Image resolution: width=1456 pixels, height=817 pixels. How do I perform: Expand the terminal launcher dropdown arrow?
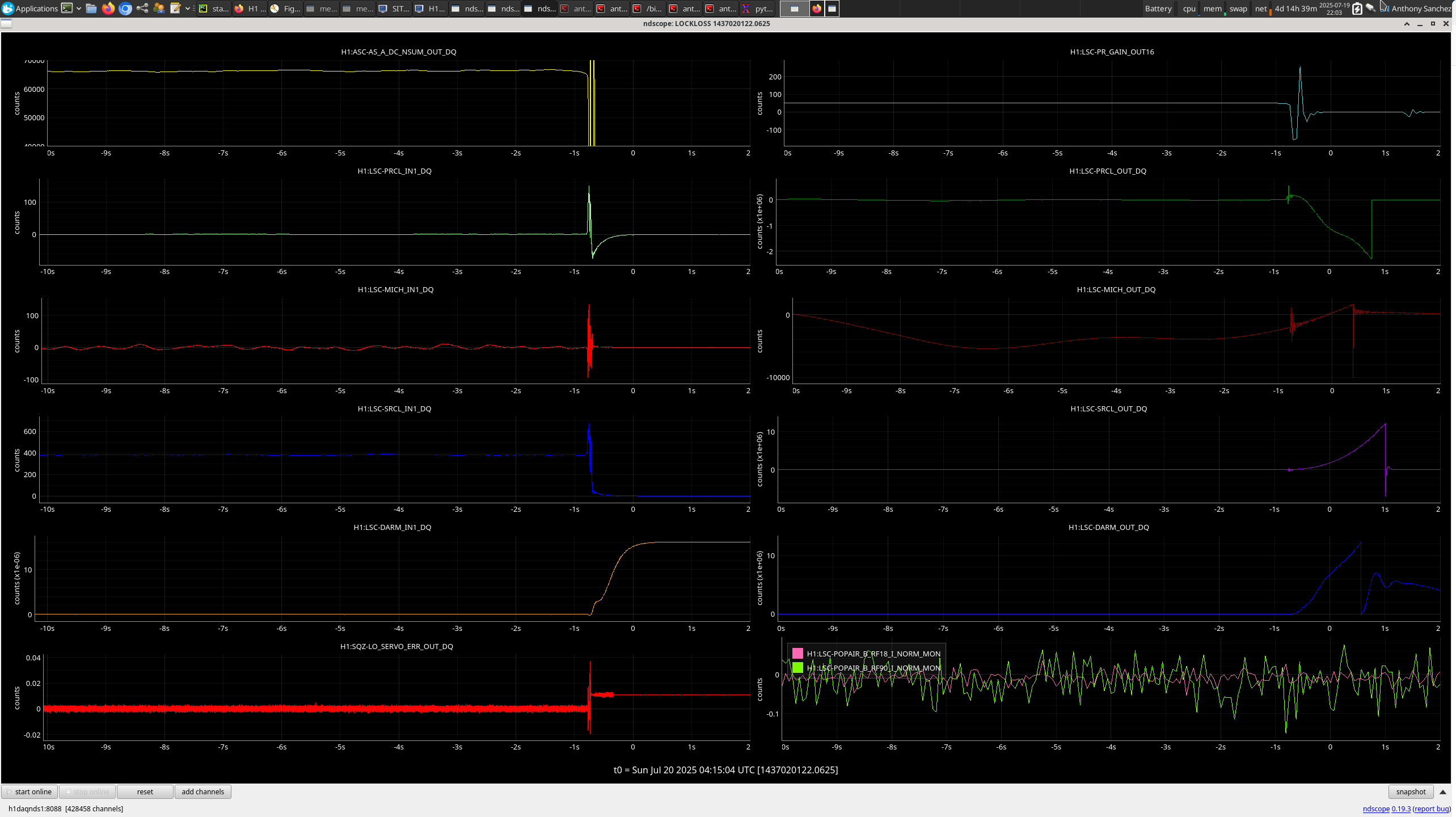(x=78, y=9)
